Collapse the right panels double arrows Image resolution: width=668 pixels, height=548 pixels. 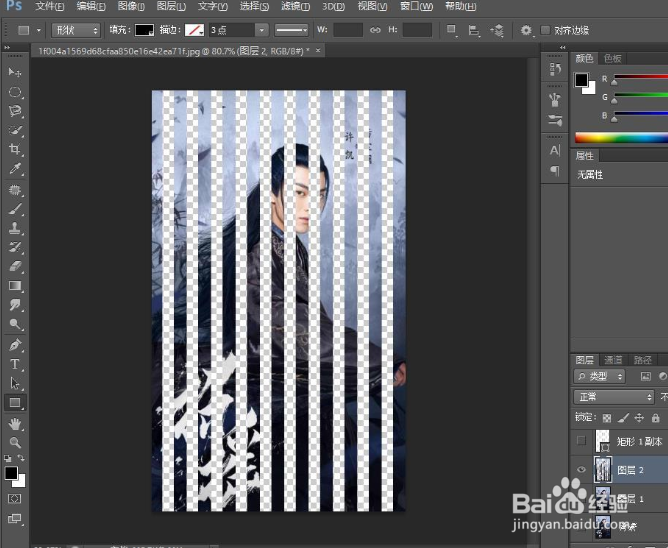click(562, 47)
